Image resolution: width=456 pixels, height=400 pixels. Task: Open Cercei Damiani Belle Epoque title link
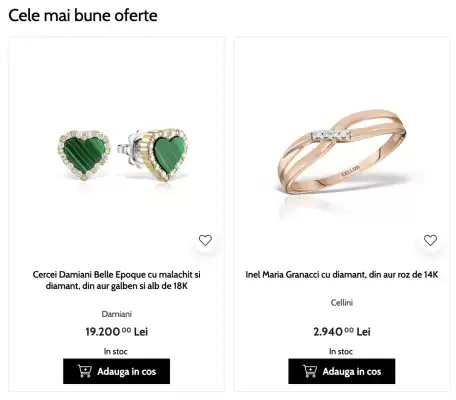click(x=116, y=280)
